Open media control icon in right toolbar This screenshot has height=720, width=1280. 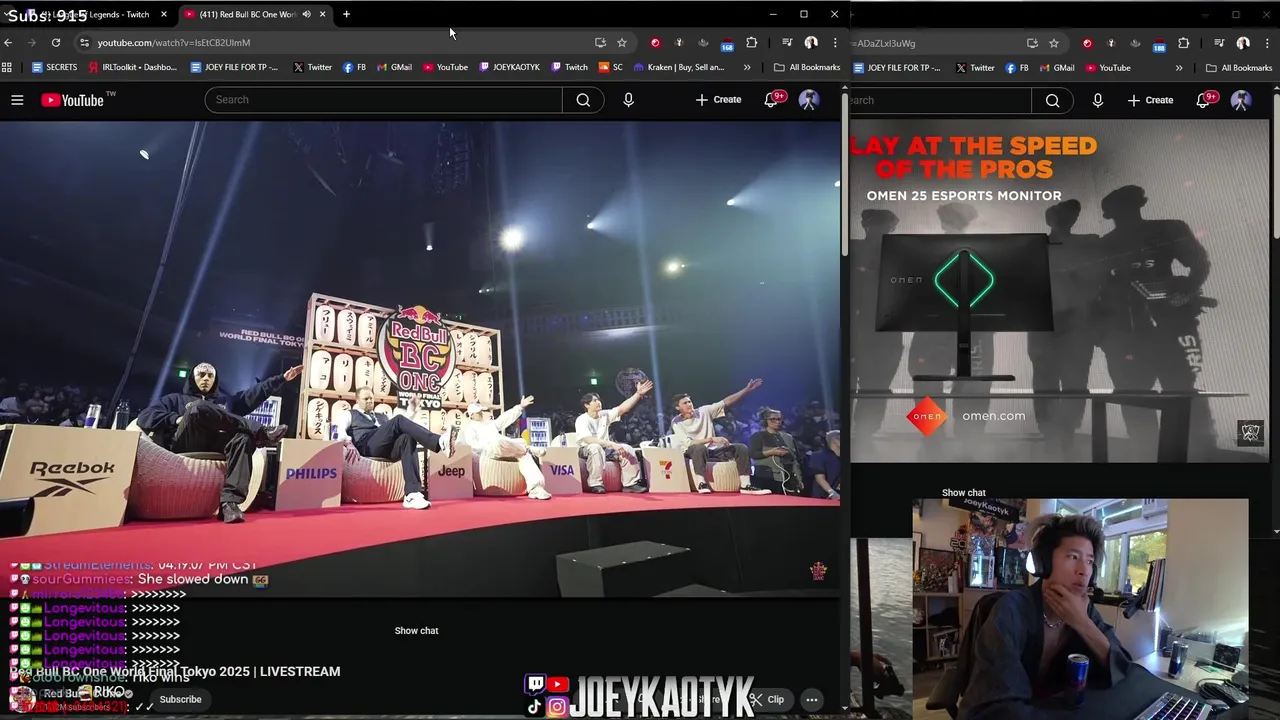[x=1219, y=43]
